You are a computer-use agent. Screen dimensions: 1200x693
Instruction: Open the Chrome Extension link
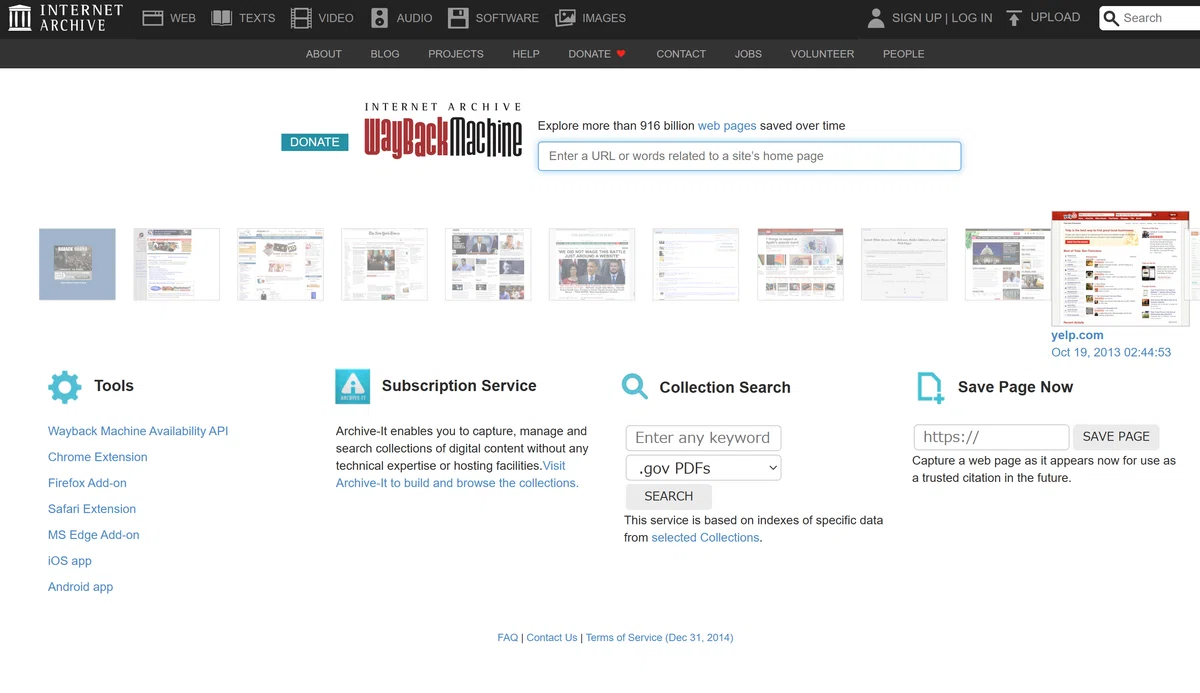(x=98, y=457)
